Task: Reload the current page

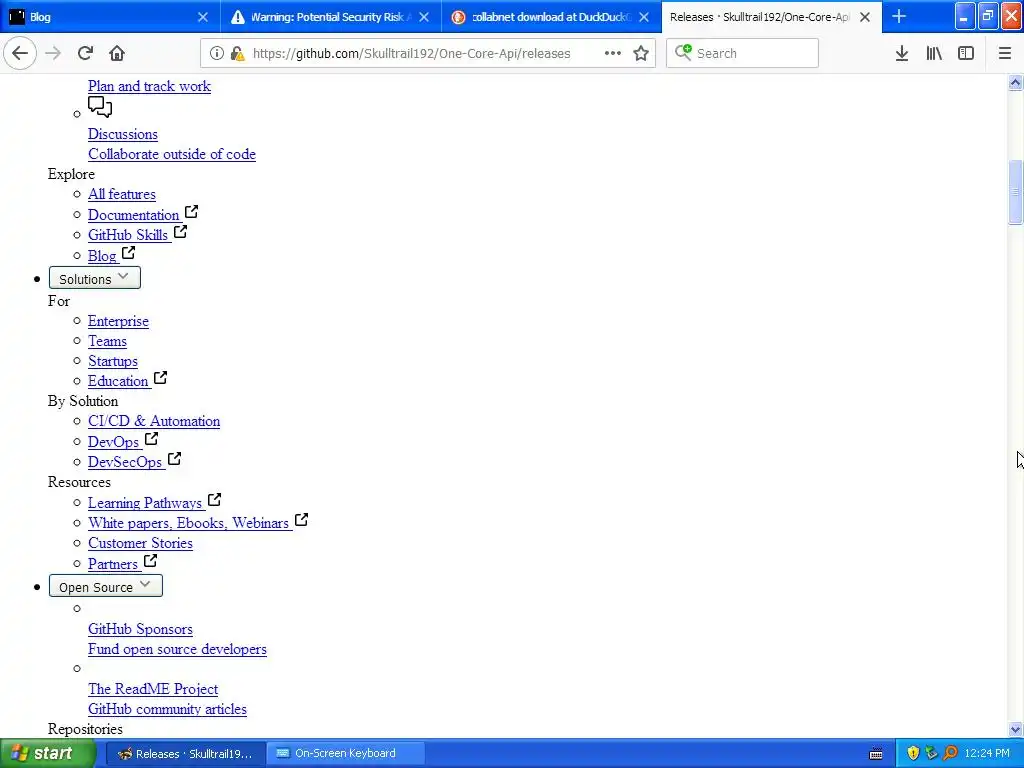Action: pyautogui.click(x=85, y=54)
